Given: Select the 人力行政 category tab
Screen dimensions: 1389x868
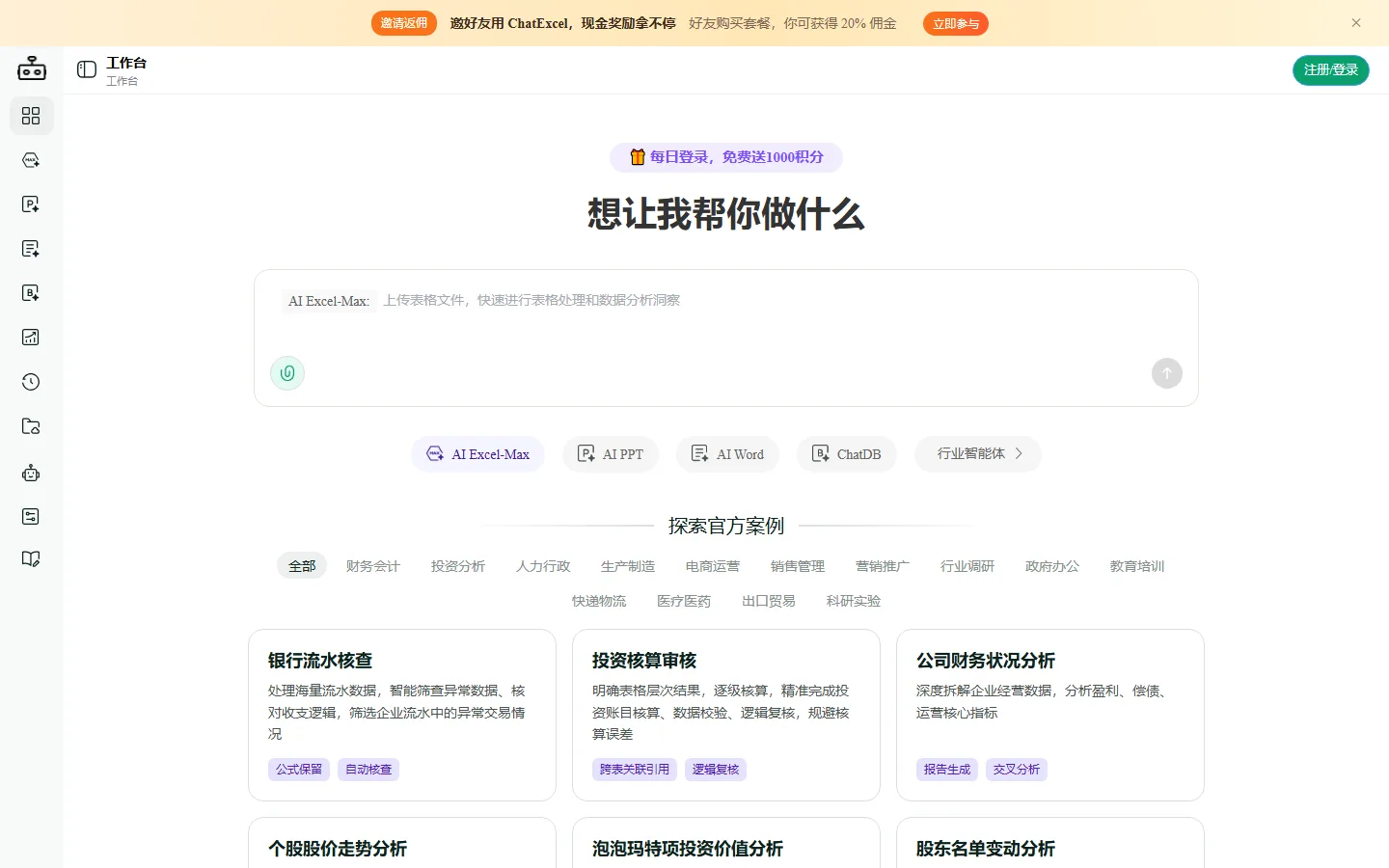Looking at the screenshot, I should (543, 566).
